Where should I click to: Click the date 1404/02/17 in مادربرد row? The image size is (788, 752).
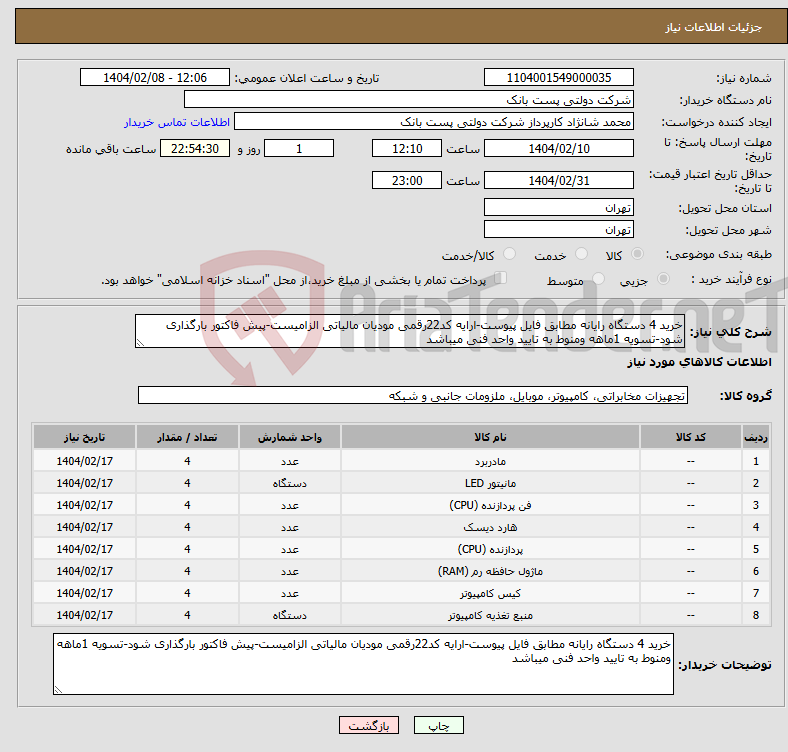[84, 461]
